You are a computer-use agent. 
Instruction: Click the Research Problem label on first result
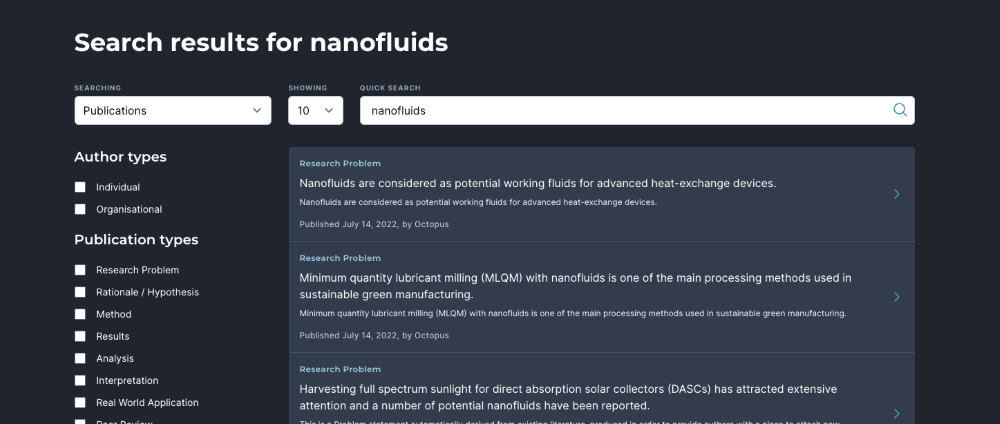(x=340, y=163)
